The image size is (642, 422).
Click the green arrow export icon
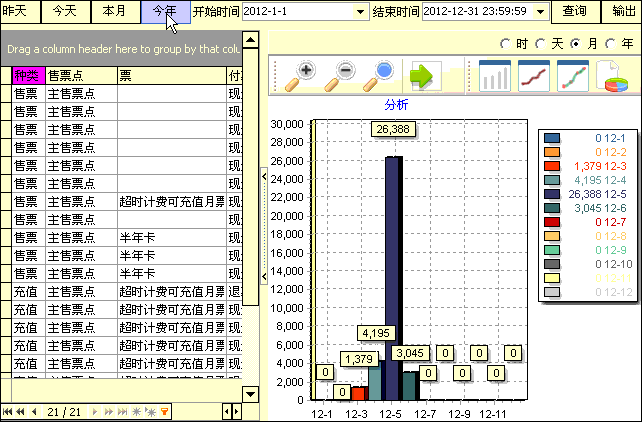tap(423, 76)
